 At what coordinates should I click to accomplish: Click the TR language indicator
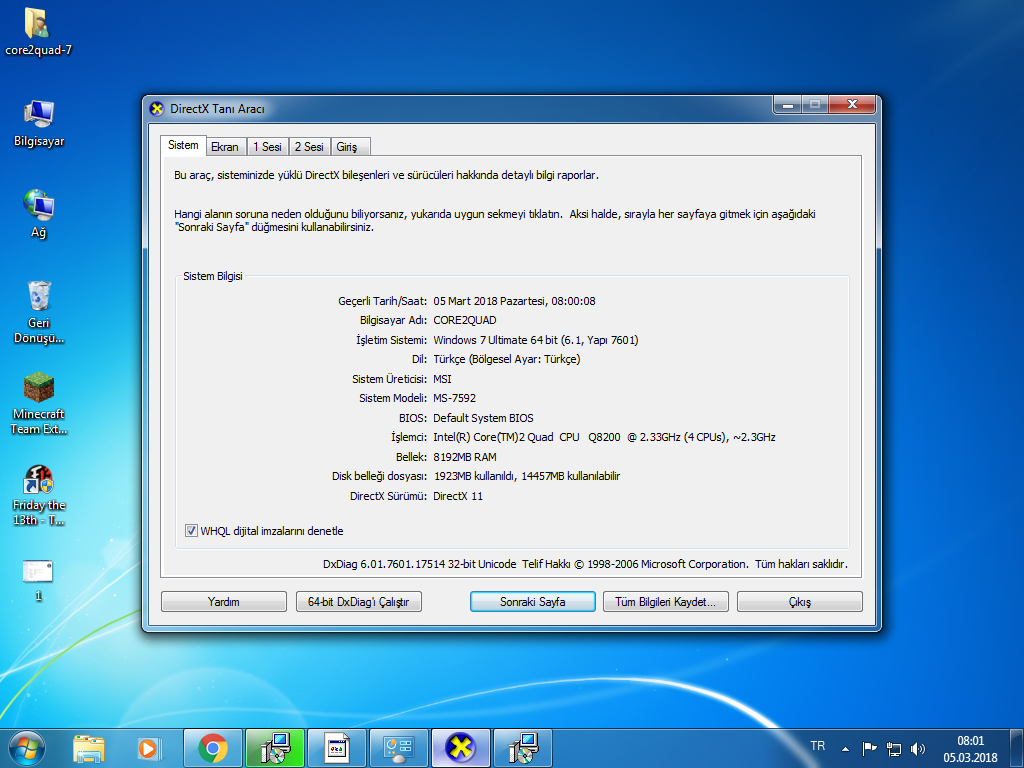point(818,746)
